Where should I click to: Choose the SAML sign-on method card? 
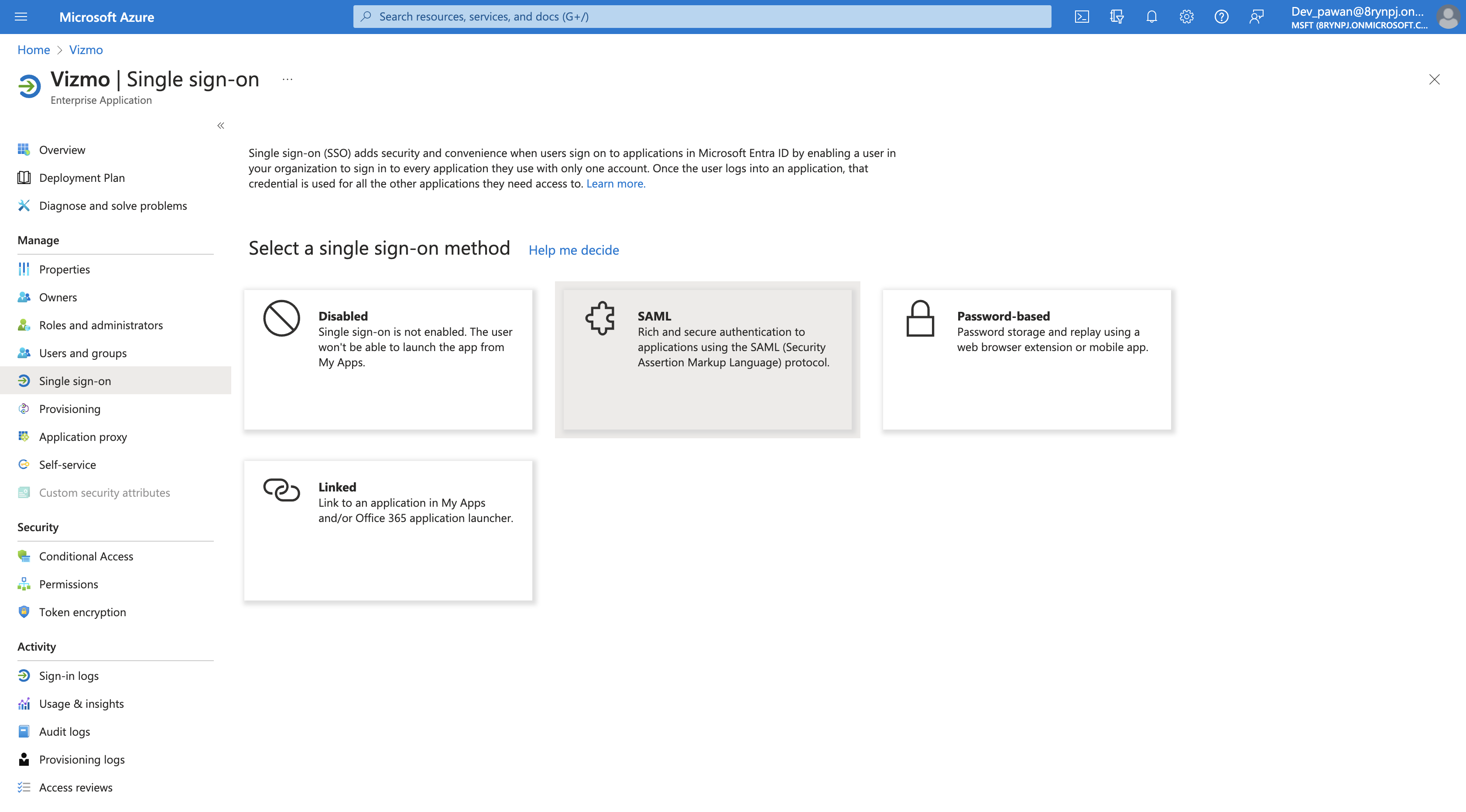[x=707, y=359]
